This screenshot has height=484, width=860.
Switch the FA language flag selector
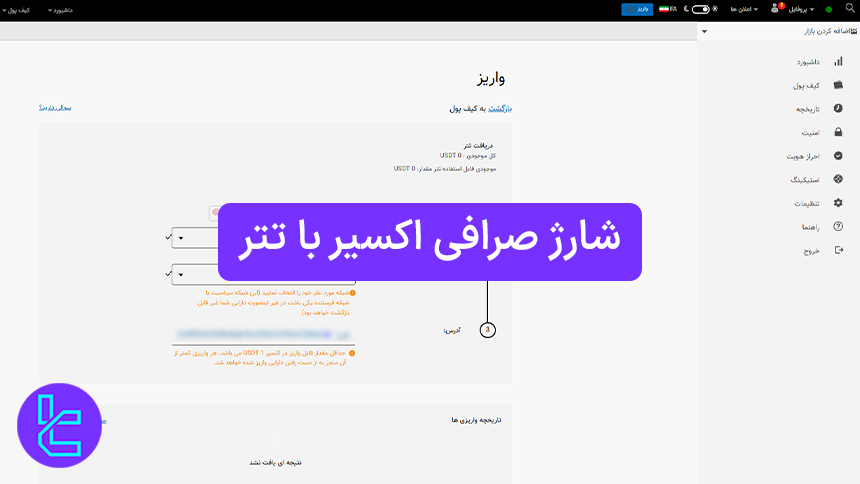click(x=667, y=9)
